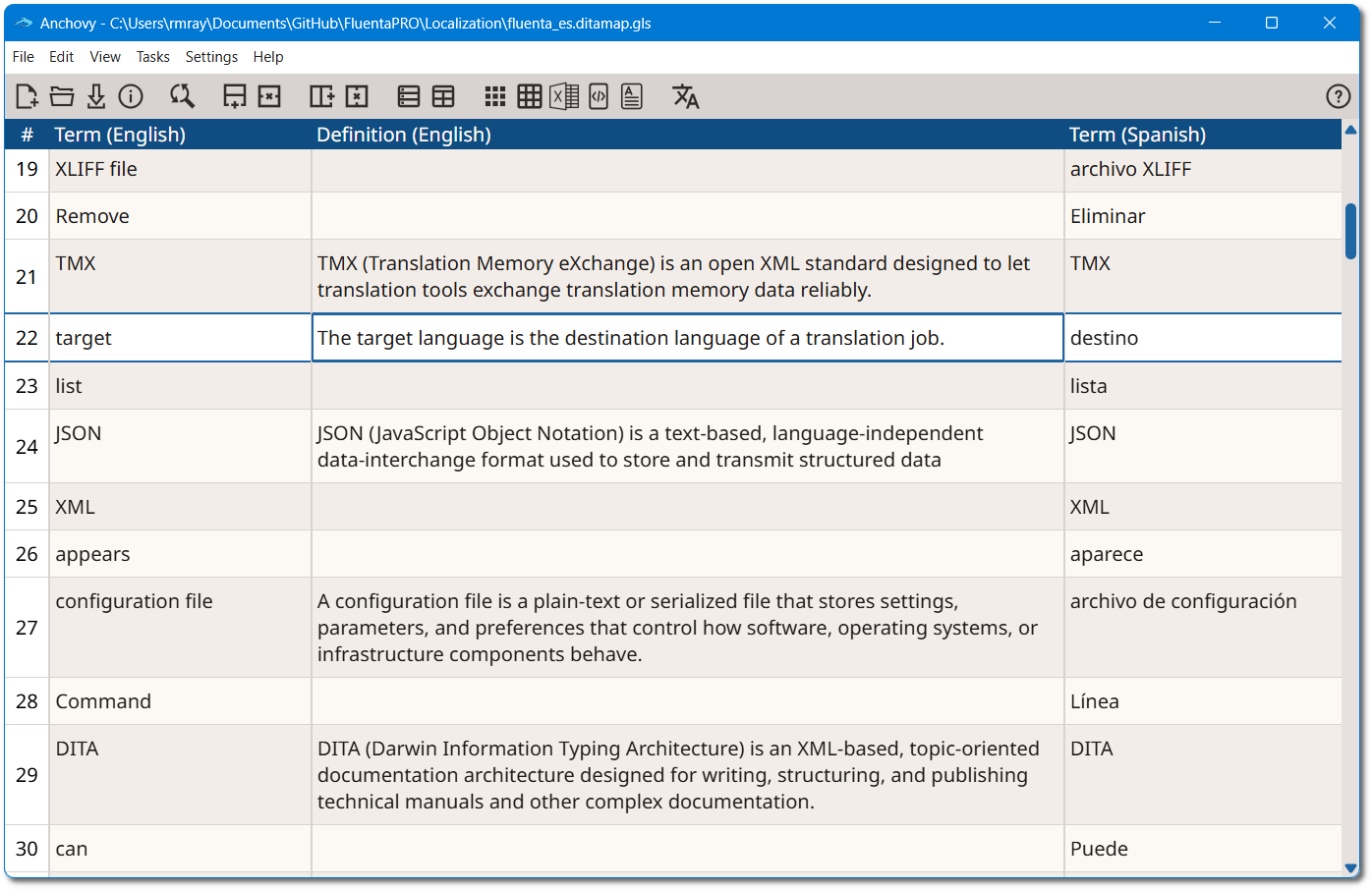Screen dimensions: 1372x890
Task: Show file information via the info icon
Action: [131, 96]
